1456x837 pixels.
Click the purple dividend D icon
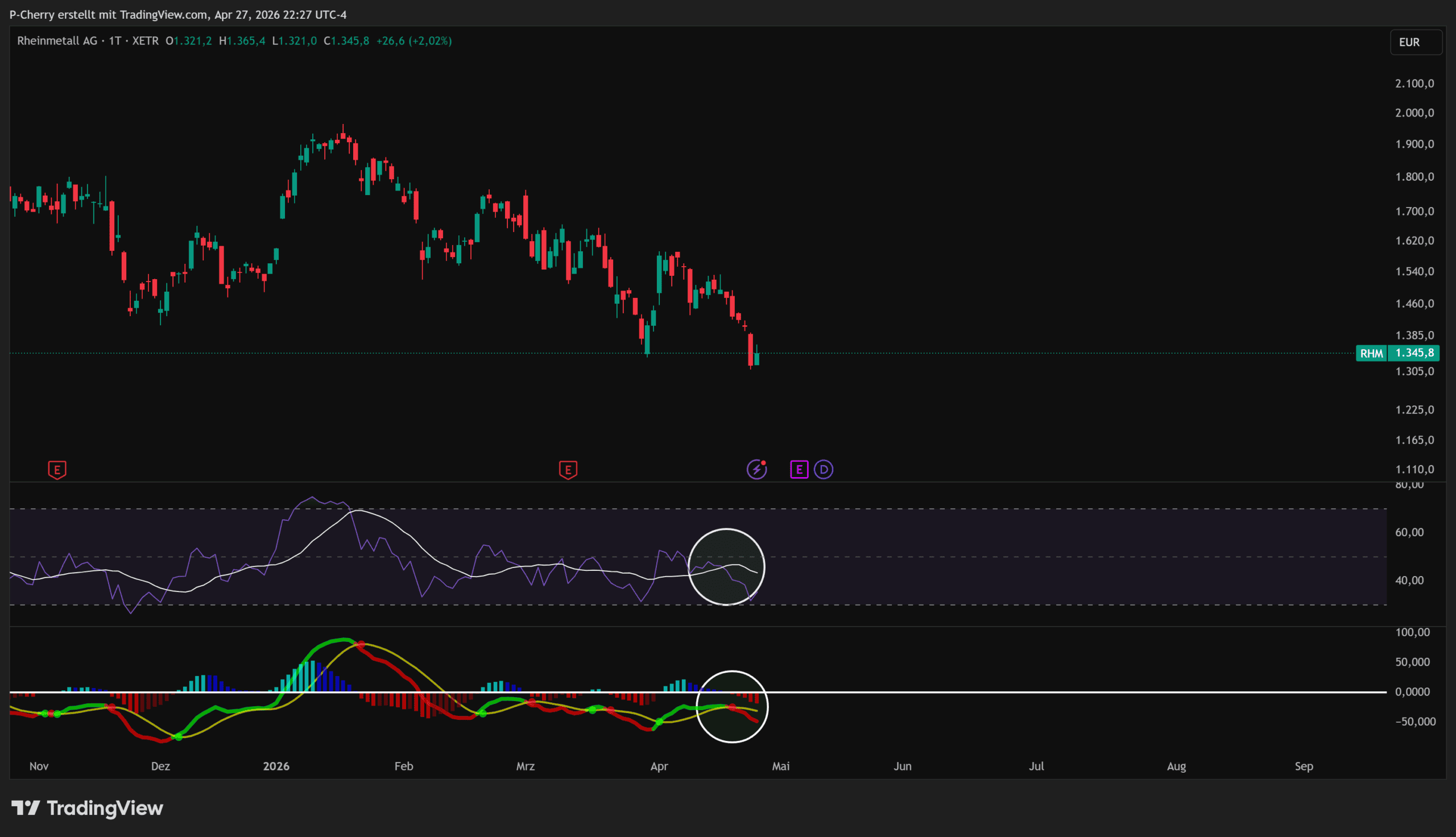click(824, 470)
